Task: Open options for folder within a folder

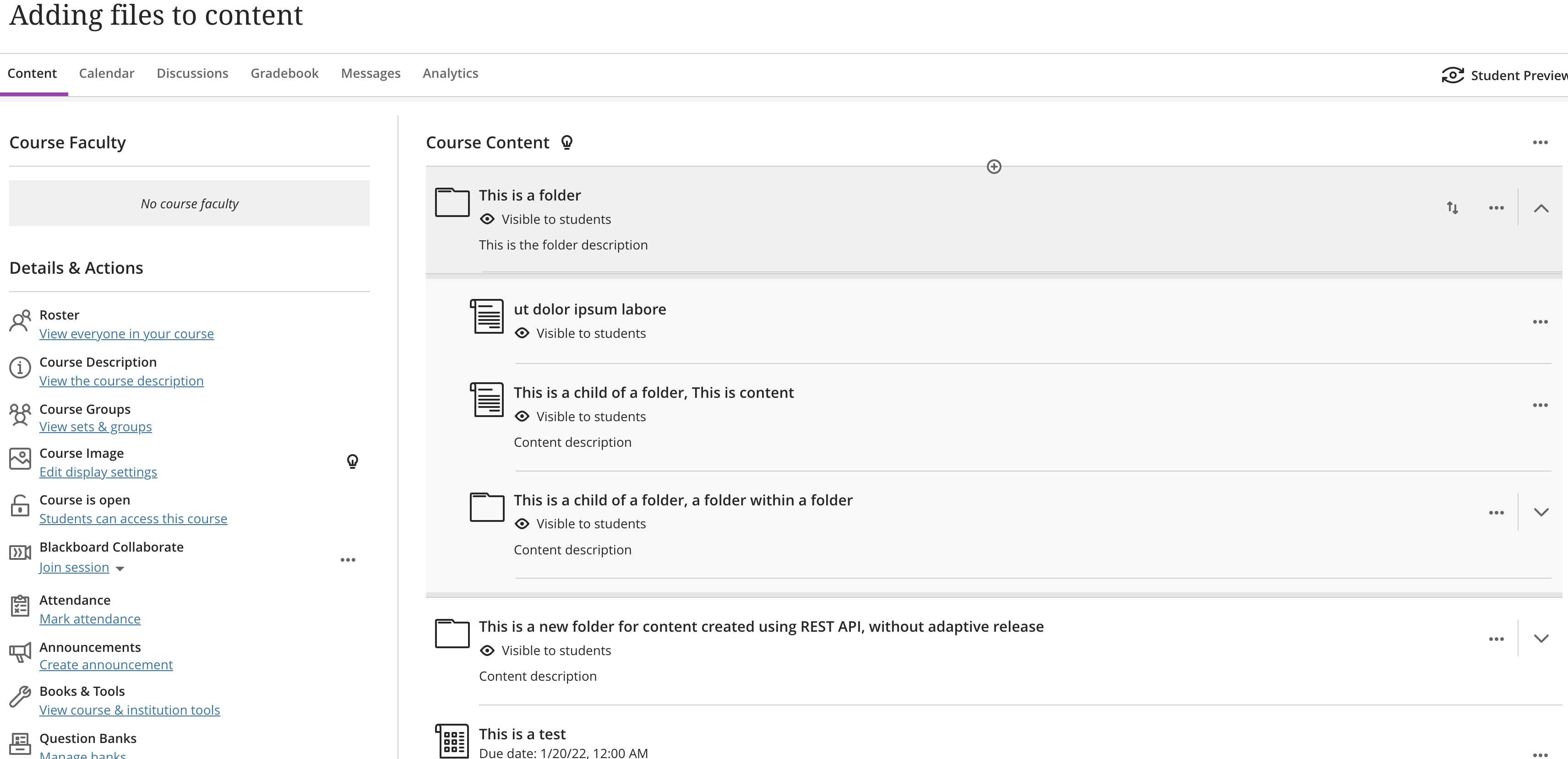Action: [x=1496, y=513]
